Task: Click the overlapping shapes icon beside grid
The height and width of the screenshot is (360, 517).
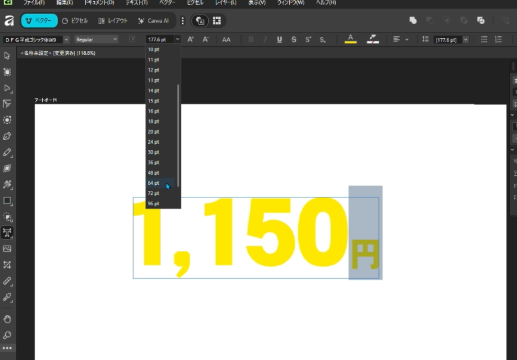Action: (200, 21)
